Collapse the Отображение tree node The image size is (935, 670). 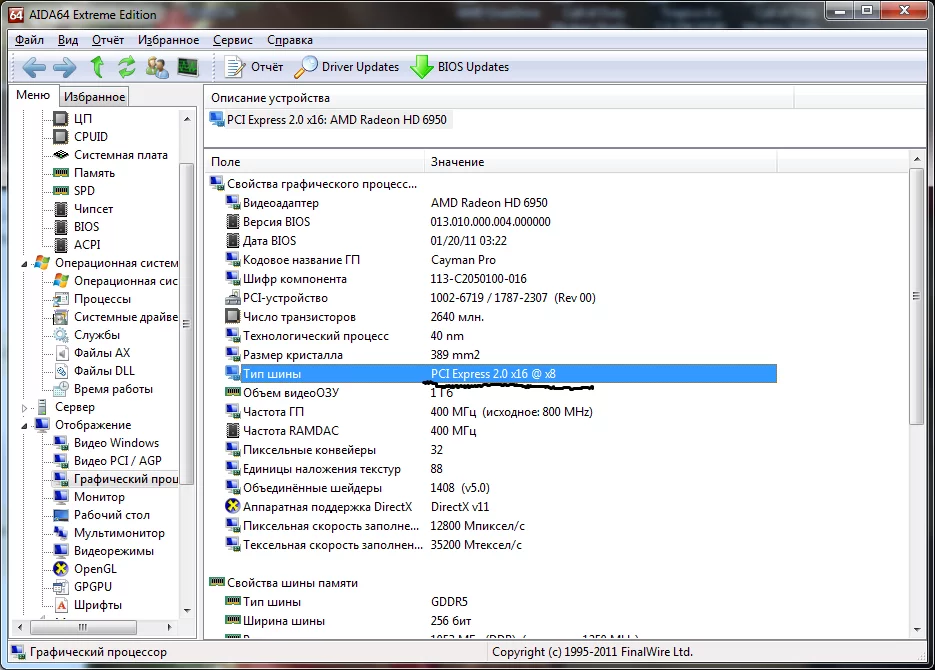[x=24, y=426]
